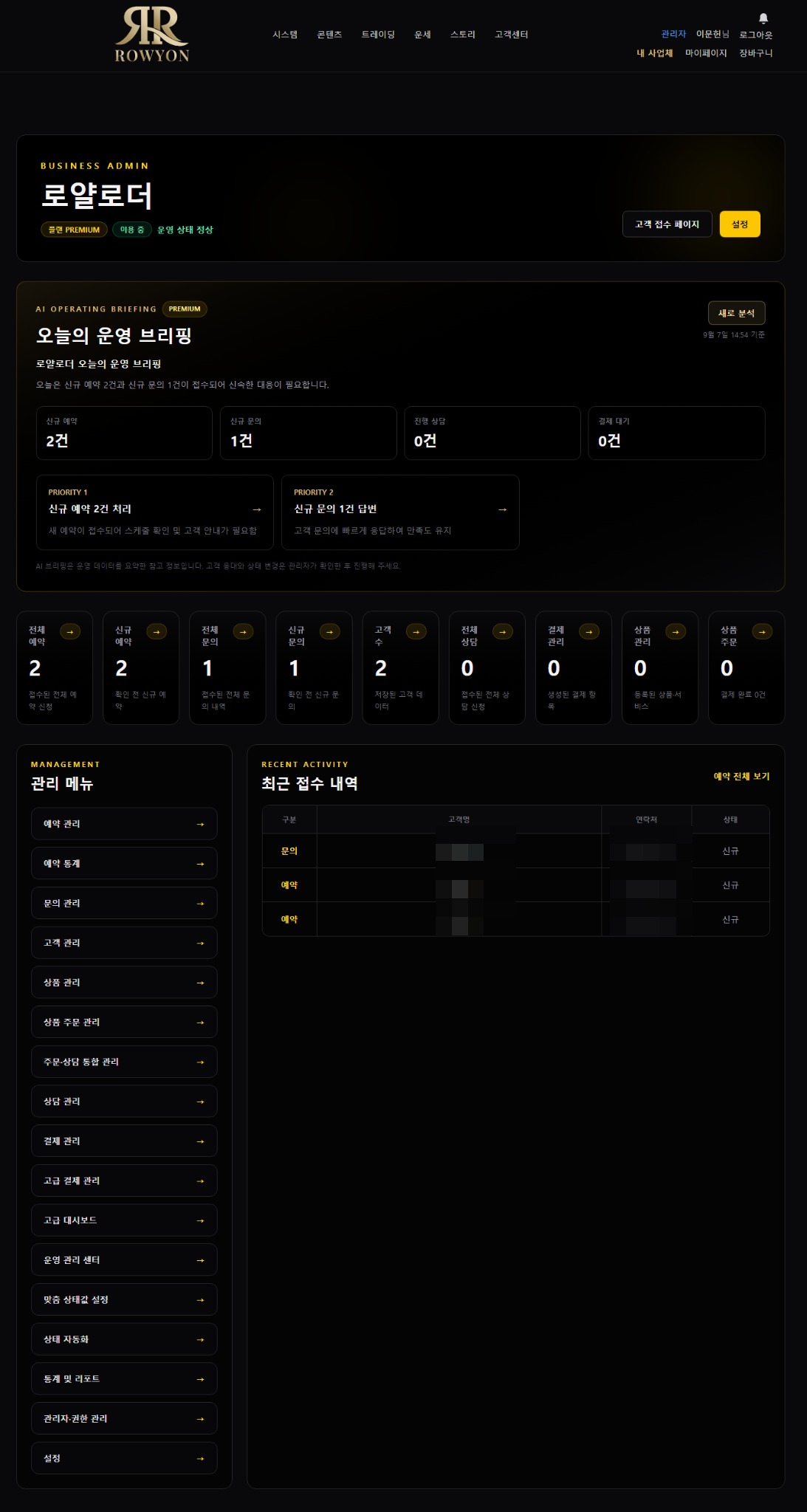The height and width of the screenshot is (1512, 807).
Task: Click the ROWYON logo
Action: pyautogui.click(x=152, y=35)
